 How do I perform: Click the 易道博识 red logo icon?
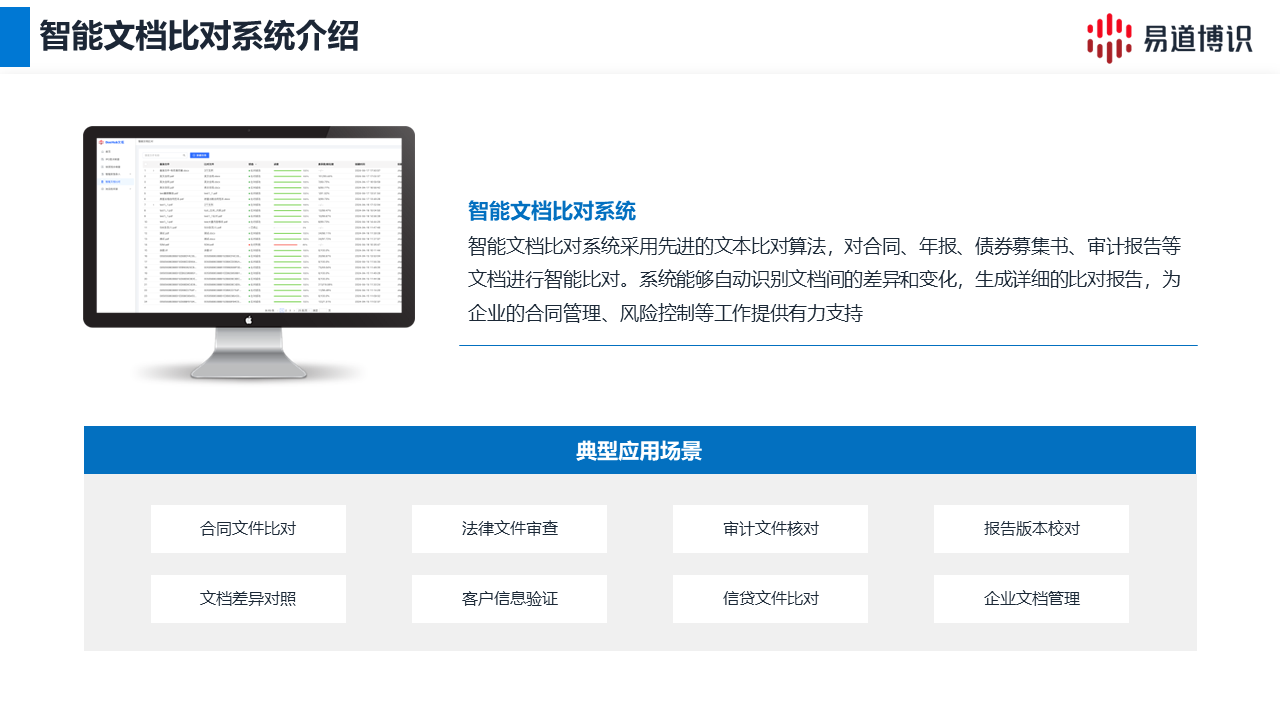[1110, 38]
